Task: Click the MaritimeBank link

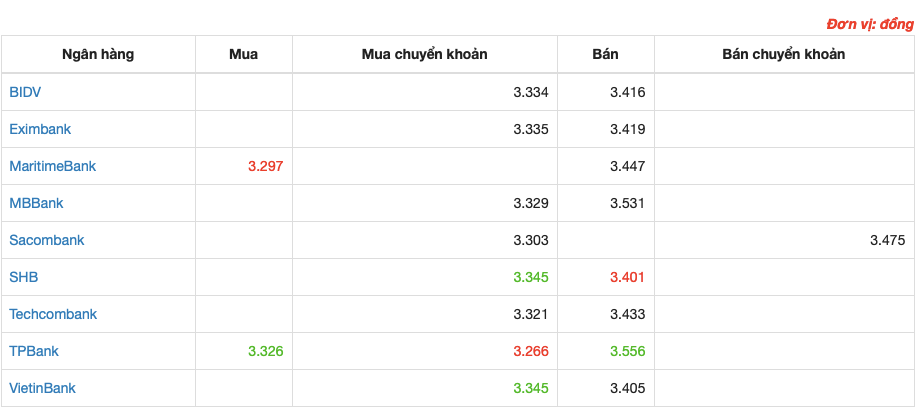Action: 53,166
